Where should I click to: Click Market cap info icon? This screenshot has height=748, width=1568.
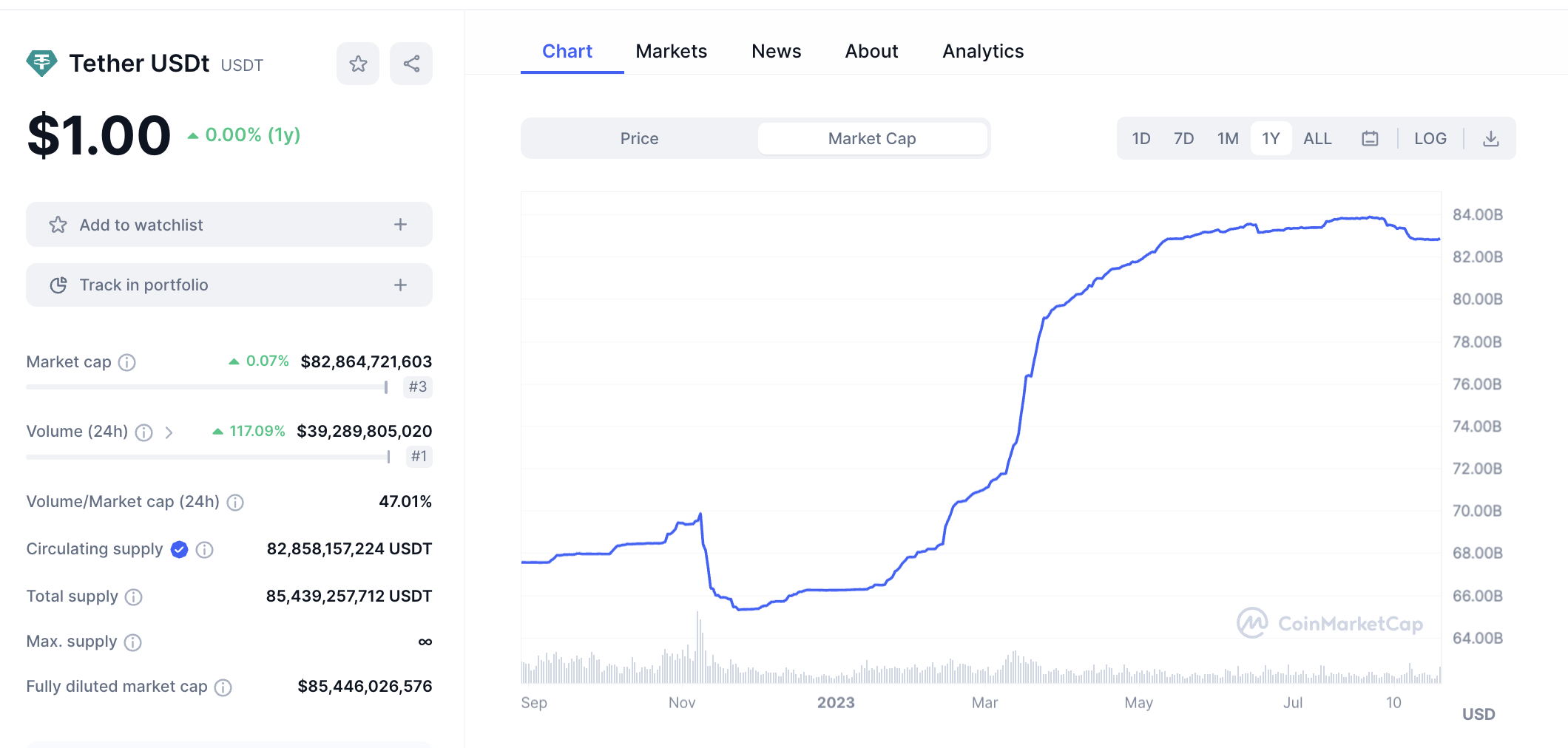pyautogui.click(x=127, y=362)
